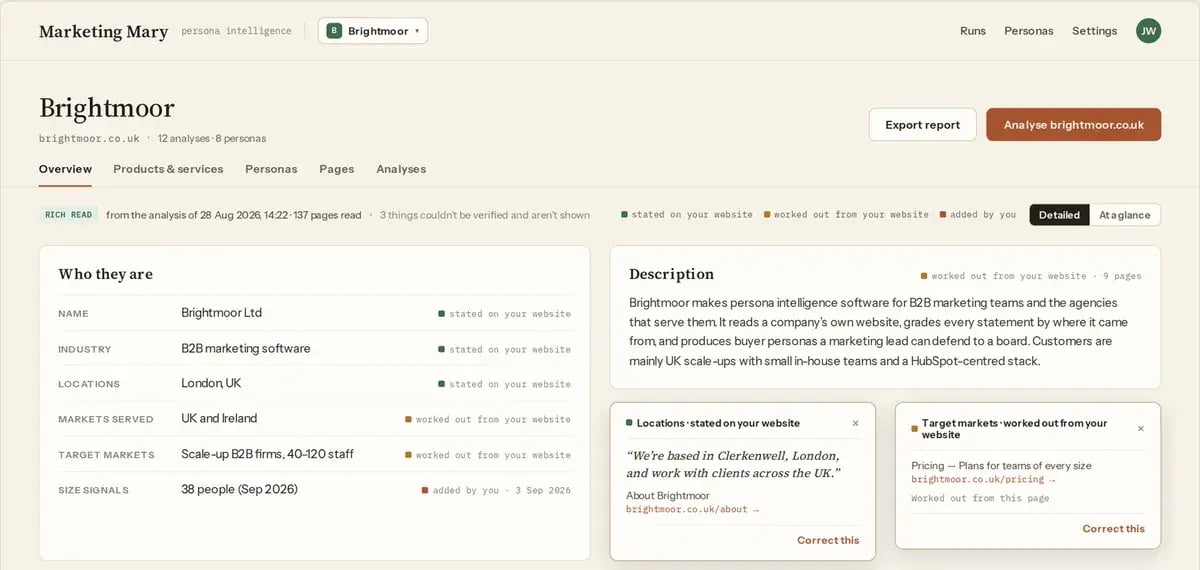
Task: Click the Clerkenwell quote text
Action: click(733, 464)
